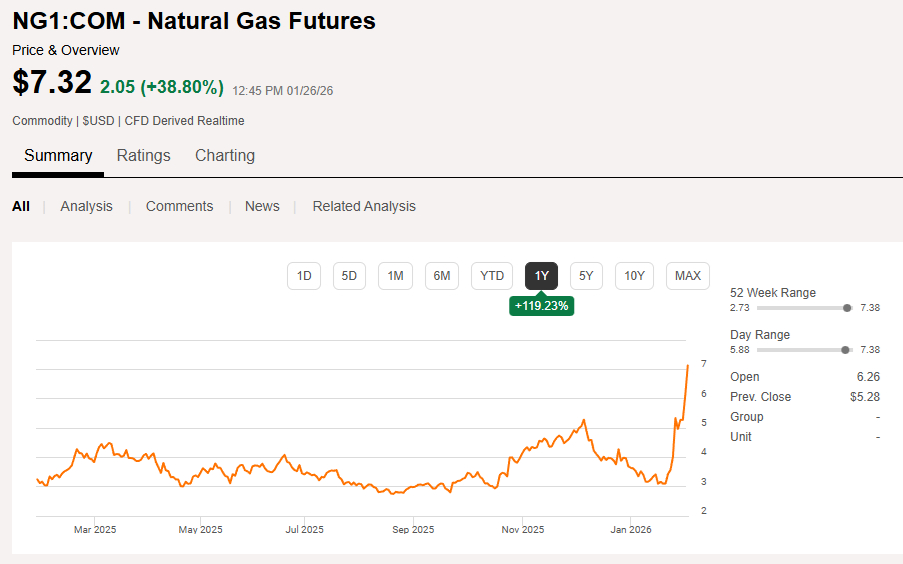The width and height of the screenshot is (903, 564).
Task: Click the Day Range slider marker
Action: [x=846, y=350]
